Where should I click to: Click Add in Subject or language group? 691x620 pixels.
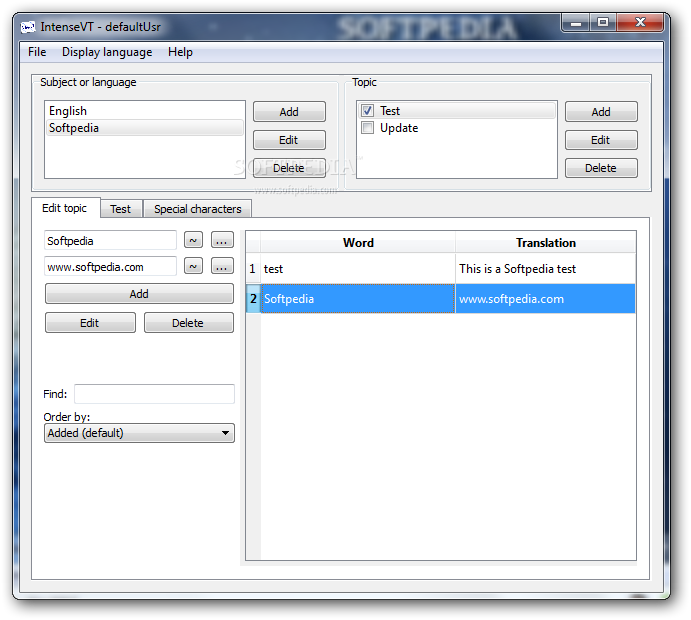[x=289, y=112]
